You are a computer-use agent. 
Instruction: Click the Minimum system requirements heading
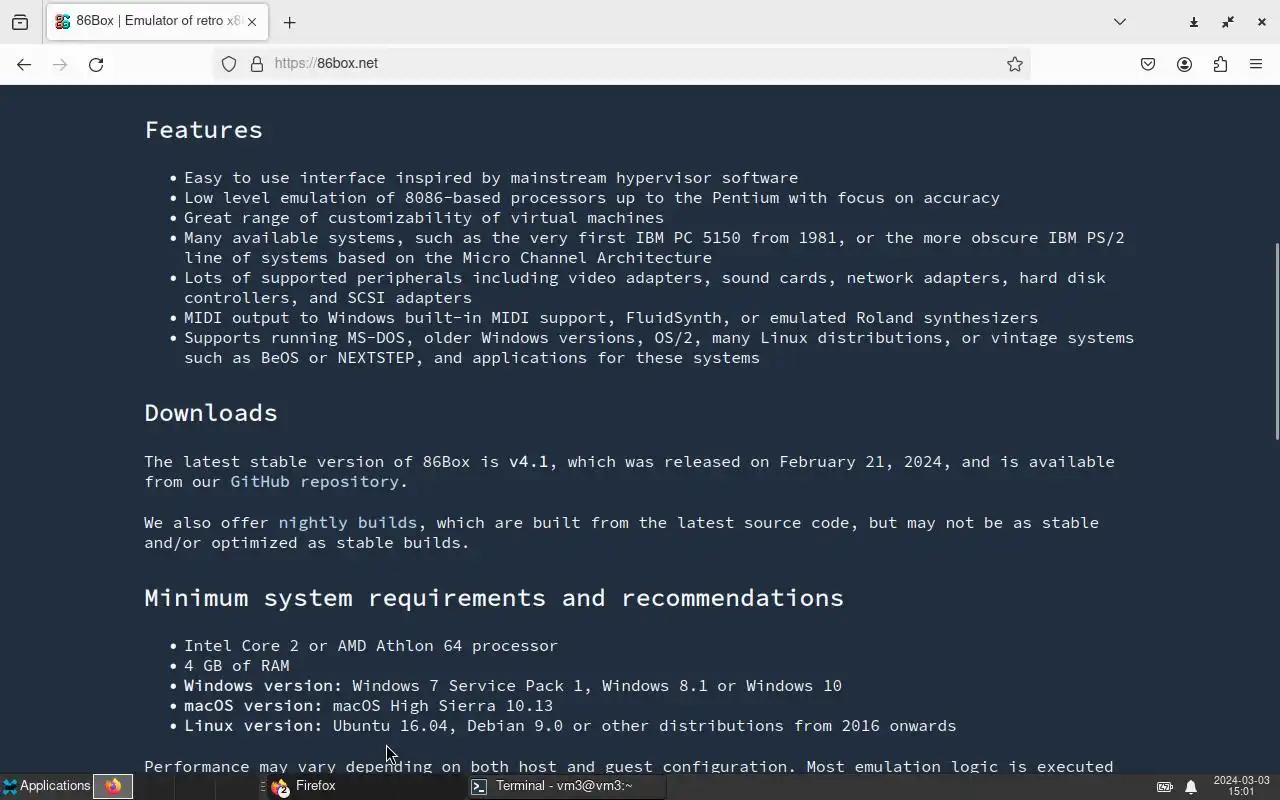[494, 598]
